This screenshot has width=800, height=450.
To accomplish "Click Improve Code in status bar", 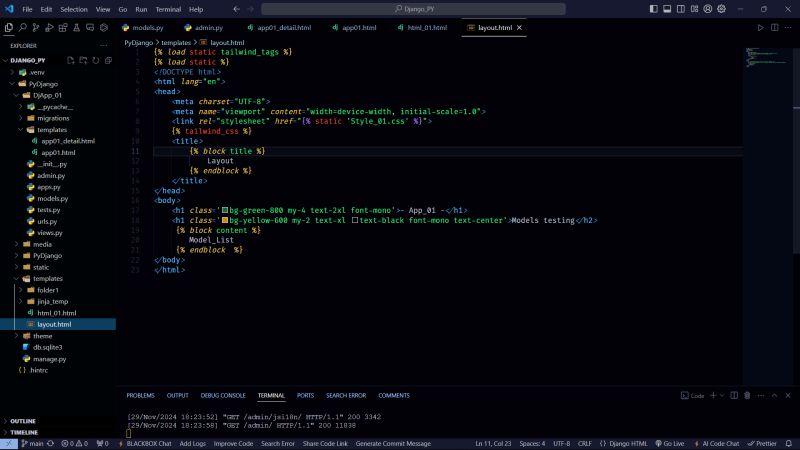I will click(x=233, y=443).
